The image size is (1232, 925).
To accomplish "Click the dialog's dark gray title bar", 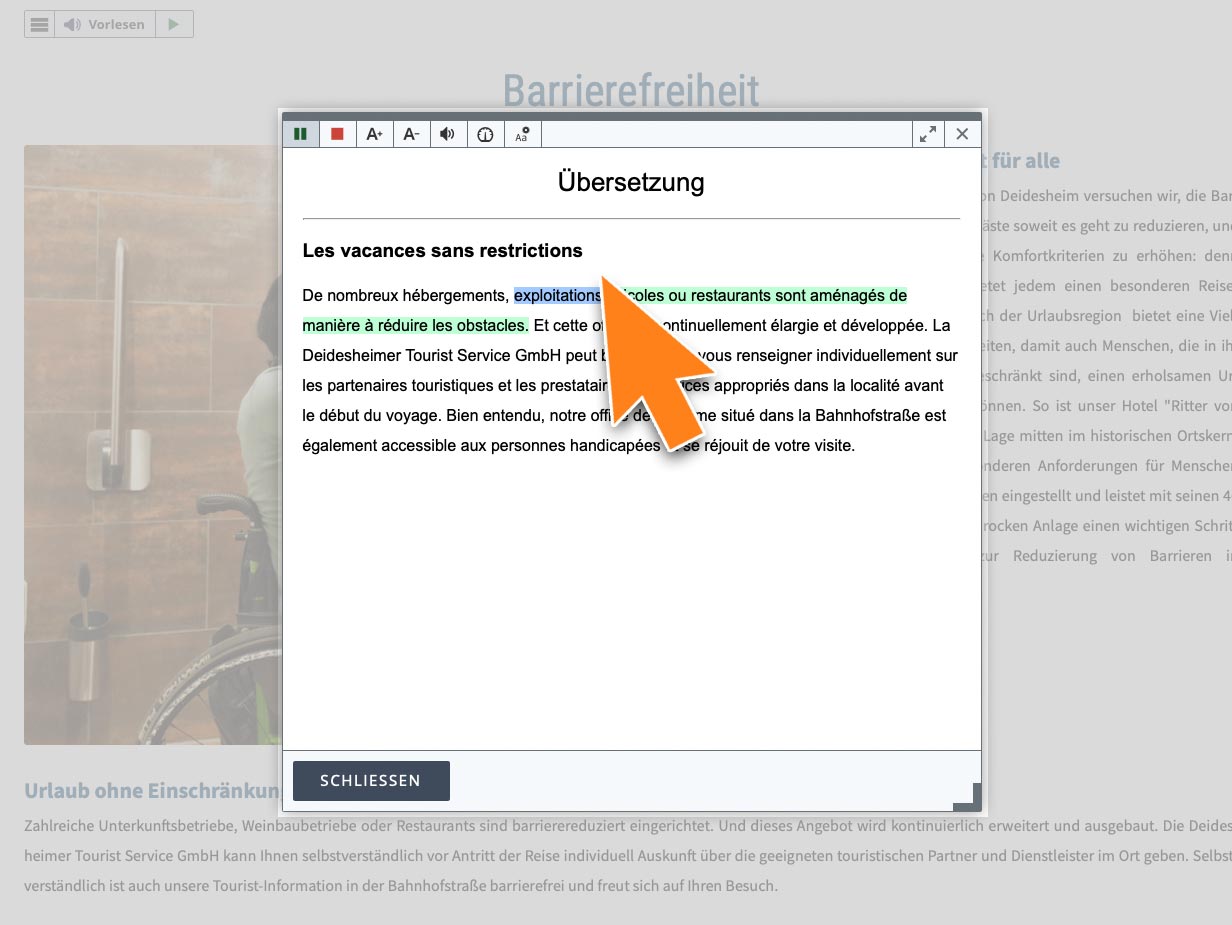I will tap(631, 116).
